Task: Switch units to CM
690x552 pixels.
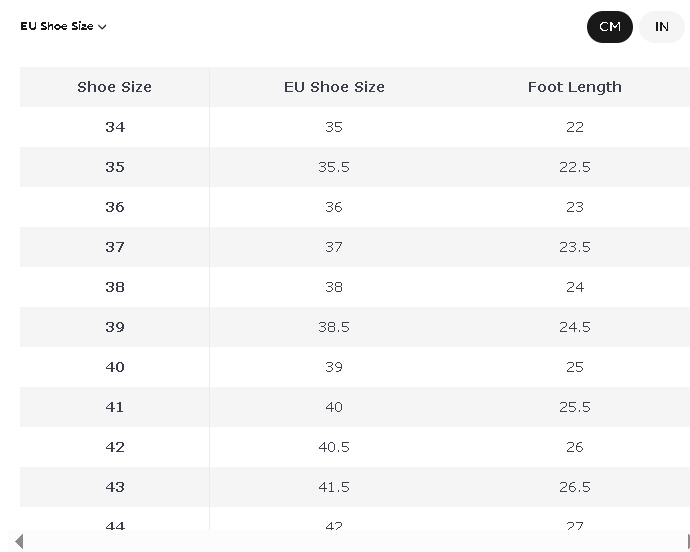Action: 610,27
